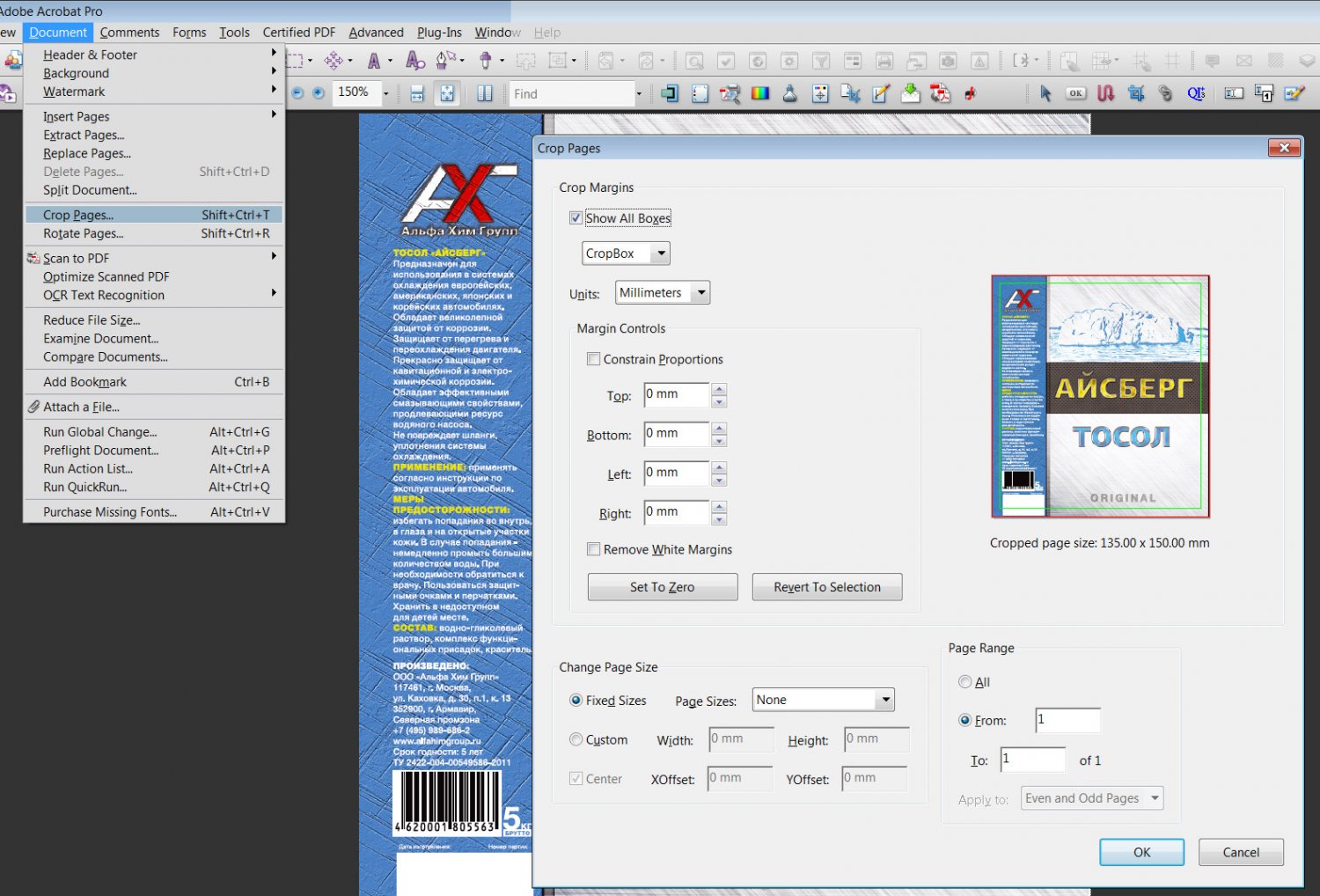Select the From page range radio button
This screenshot has width=1320, height=896.
(965, 720)
